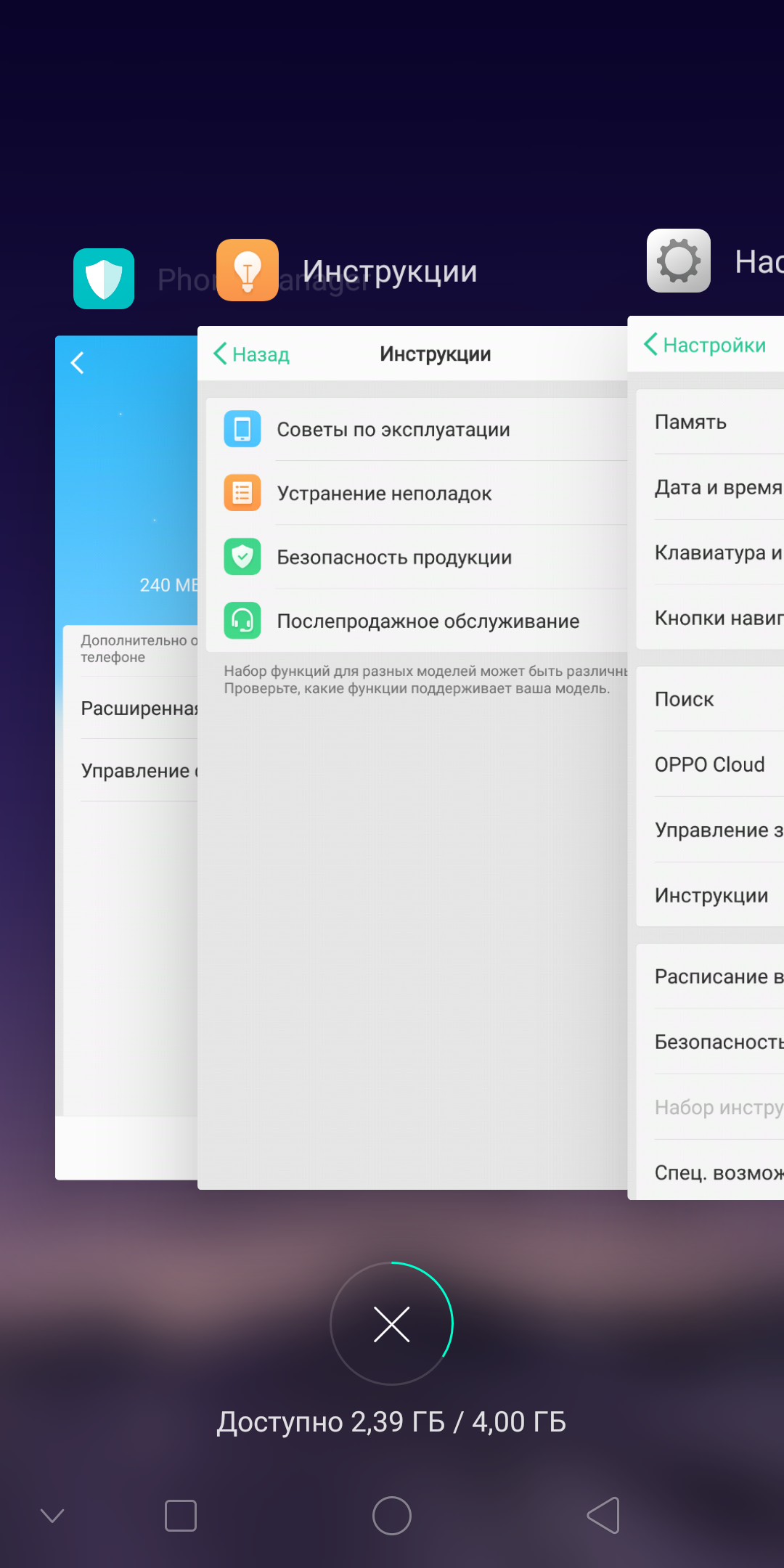This screenshot has height=1568, width=784.
Task: Tap the Инструкции lightbulb app icon
Action: tap(248, 270)
